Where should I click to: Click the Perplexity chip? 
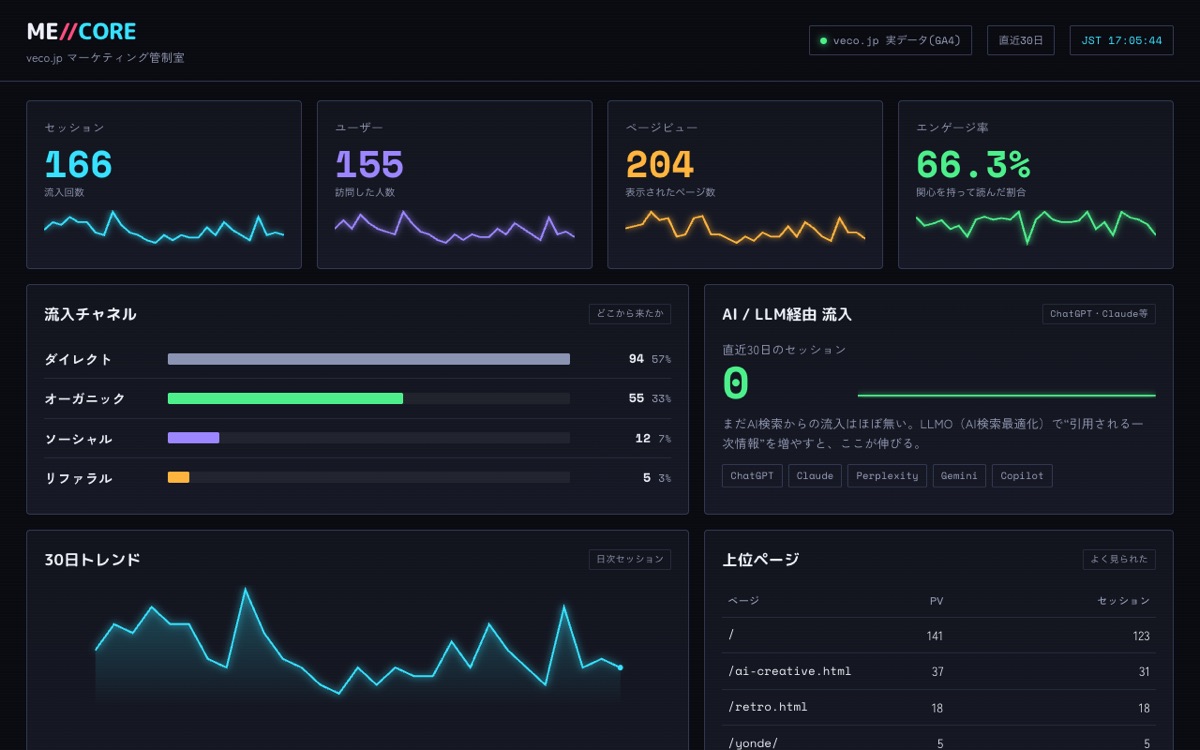887,476
